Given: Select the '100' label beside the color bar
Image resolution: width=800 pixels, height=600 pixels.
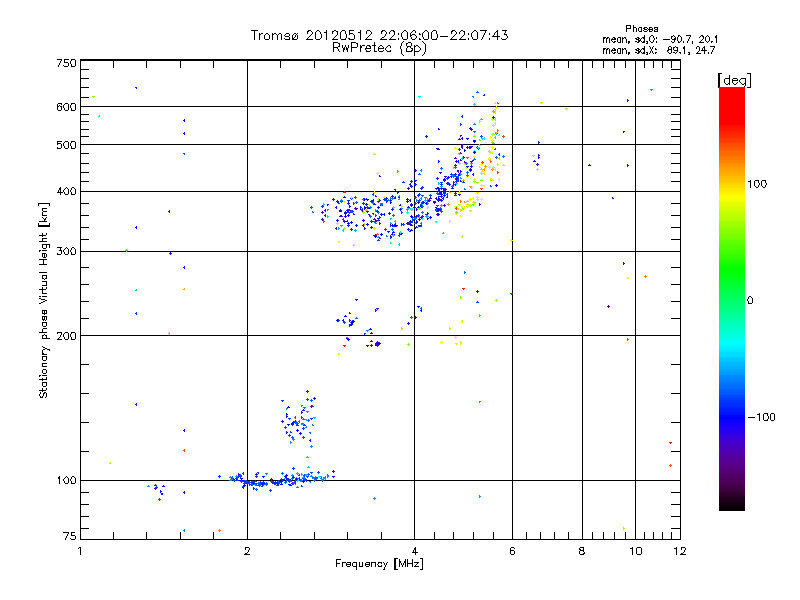Looking at the screenshot, I should [757, 184].
